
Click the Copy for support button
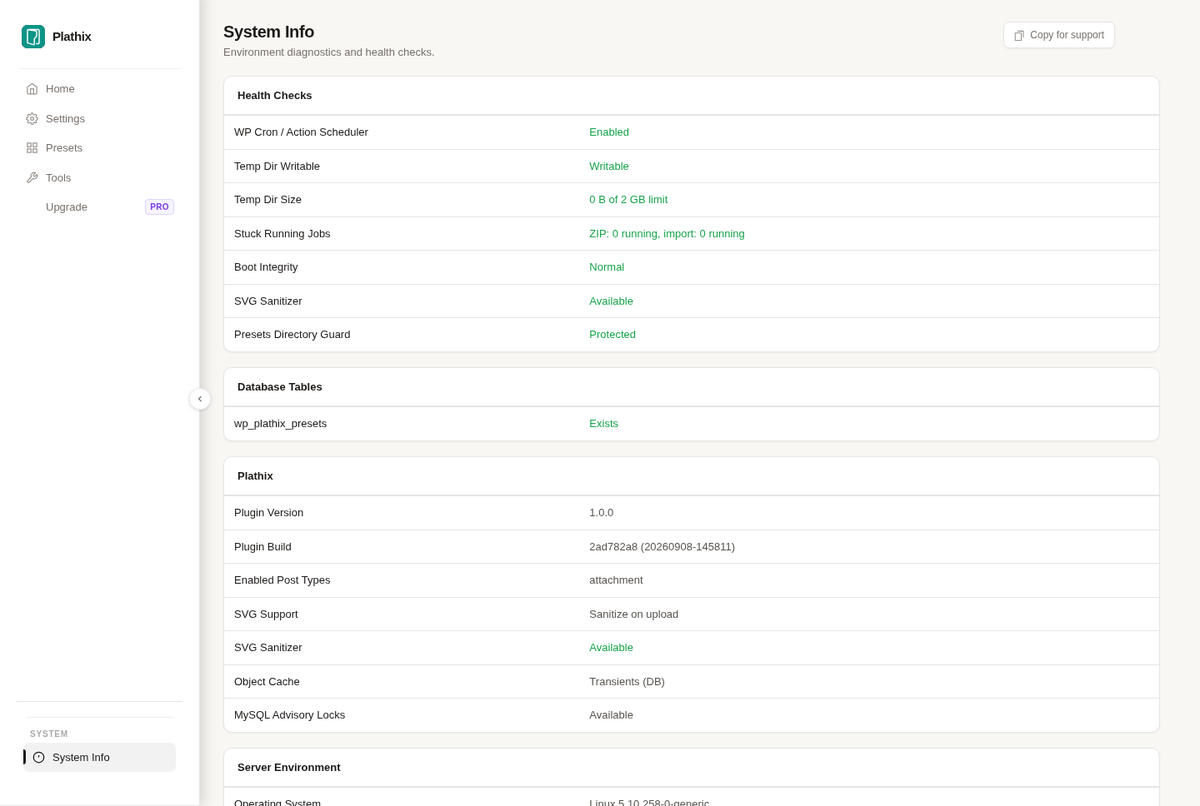click(x=1059, y=35)
